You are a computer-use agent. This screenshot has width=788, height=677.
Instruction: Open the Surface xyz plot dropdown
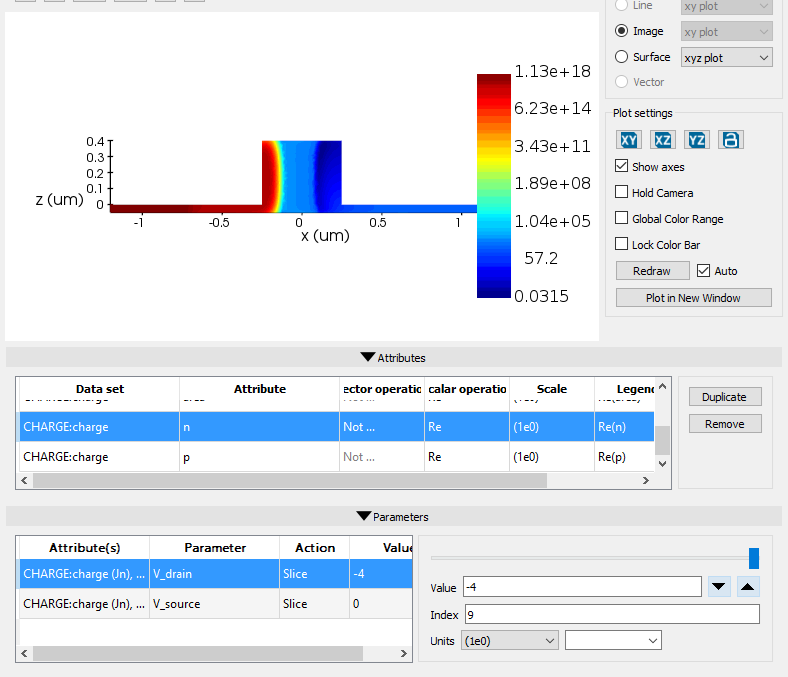click(x=727, y=58)
